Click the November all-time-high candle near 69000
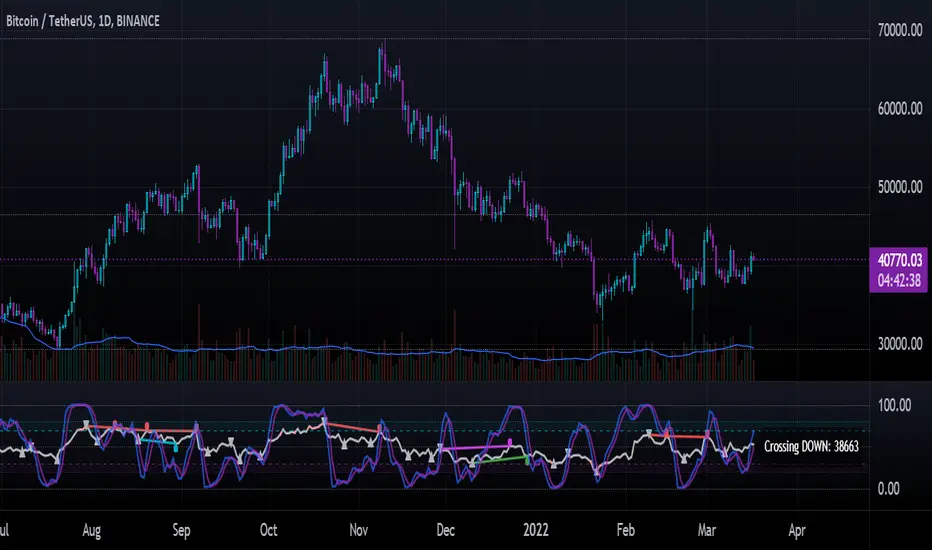The height and width of the screenshot is (550, 932). (383, 62)
